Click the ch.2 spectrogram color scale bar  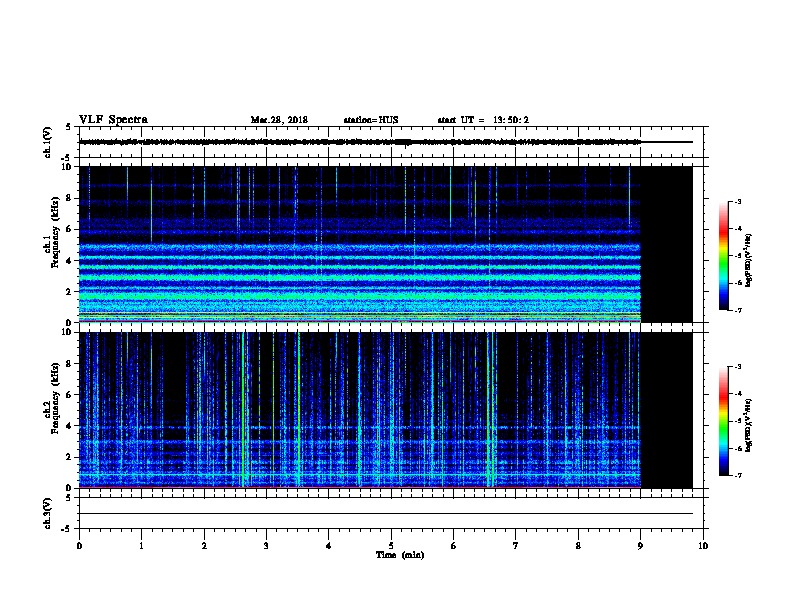pyautogui.click(x=723, y=421)
